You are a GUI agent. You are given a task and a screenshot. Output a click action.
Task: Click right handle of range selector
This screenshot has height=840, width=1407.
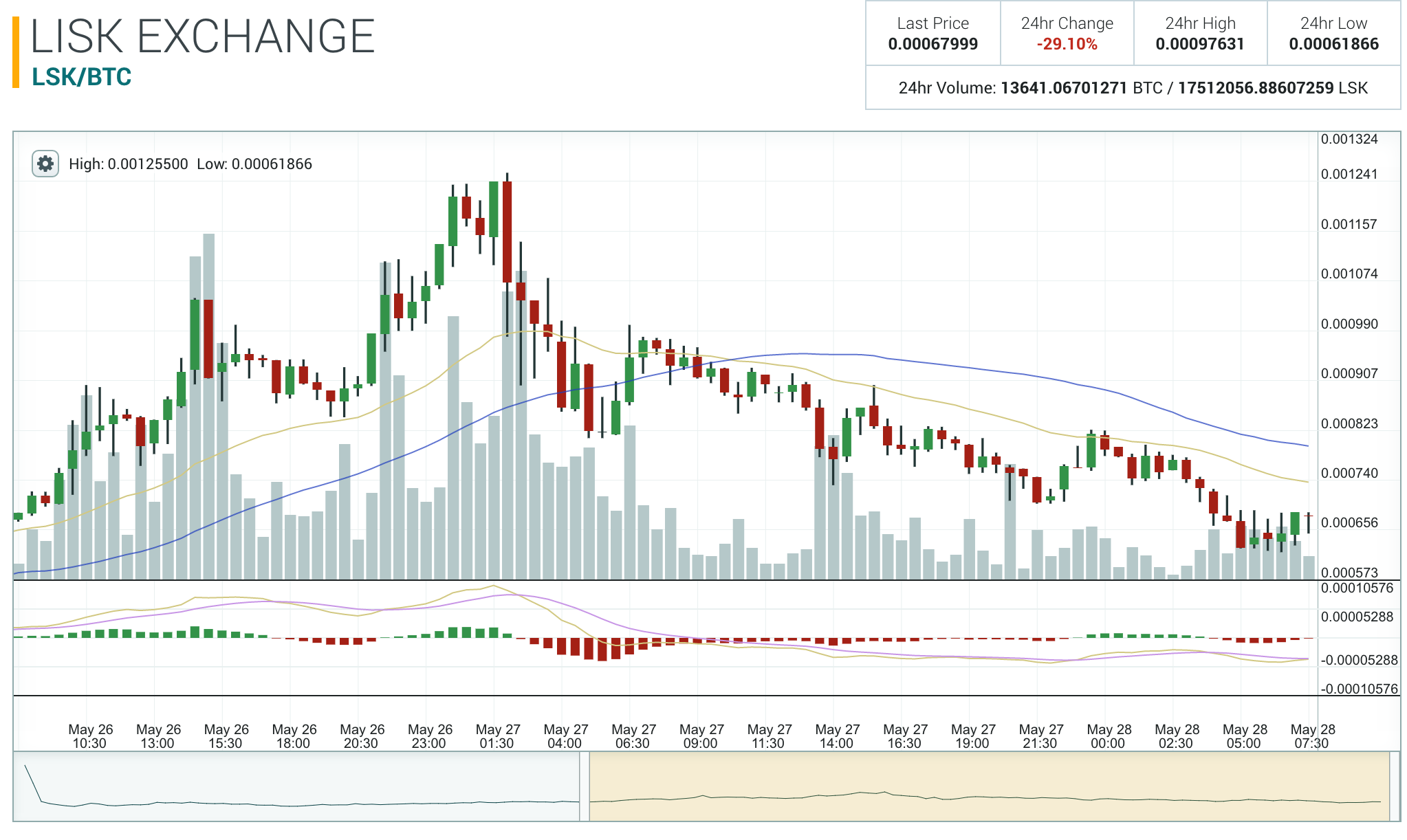pyautogui.click(x=1395, y=786)
